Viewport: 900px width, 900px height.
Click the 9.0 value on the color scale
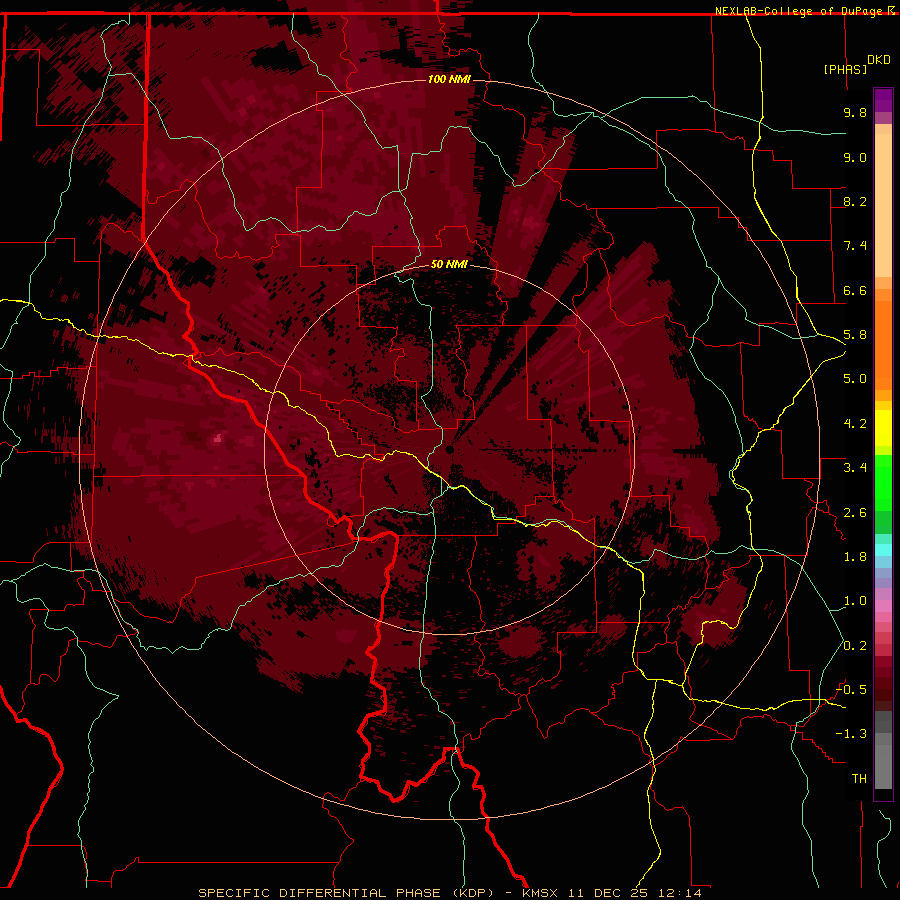coord(855,157)
